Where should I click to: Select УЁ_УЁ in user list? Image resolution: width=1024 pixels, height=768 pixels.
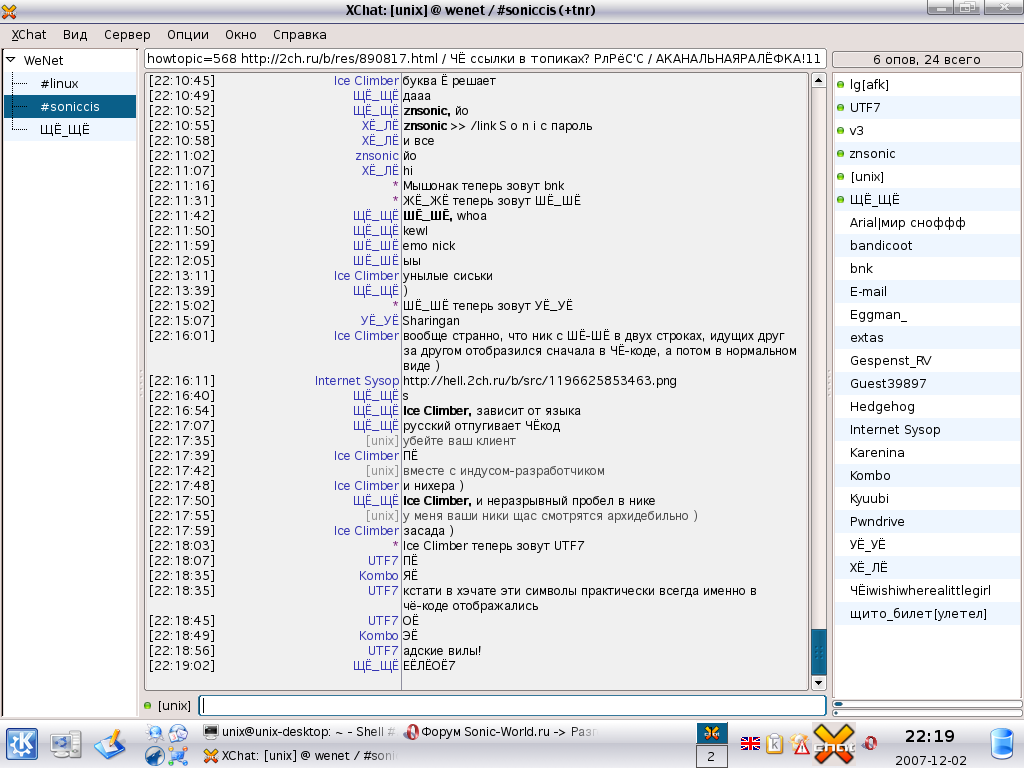tap(927, 545)
